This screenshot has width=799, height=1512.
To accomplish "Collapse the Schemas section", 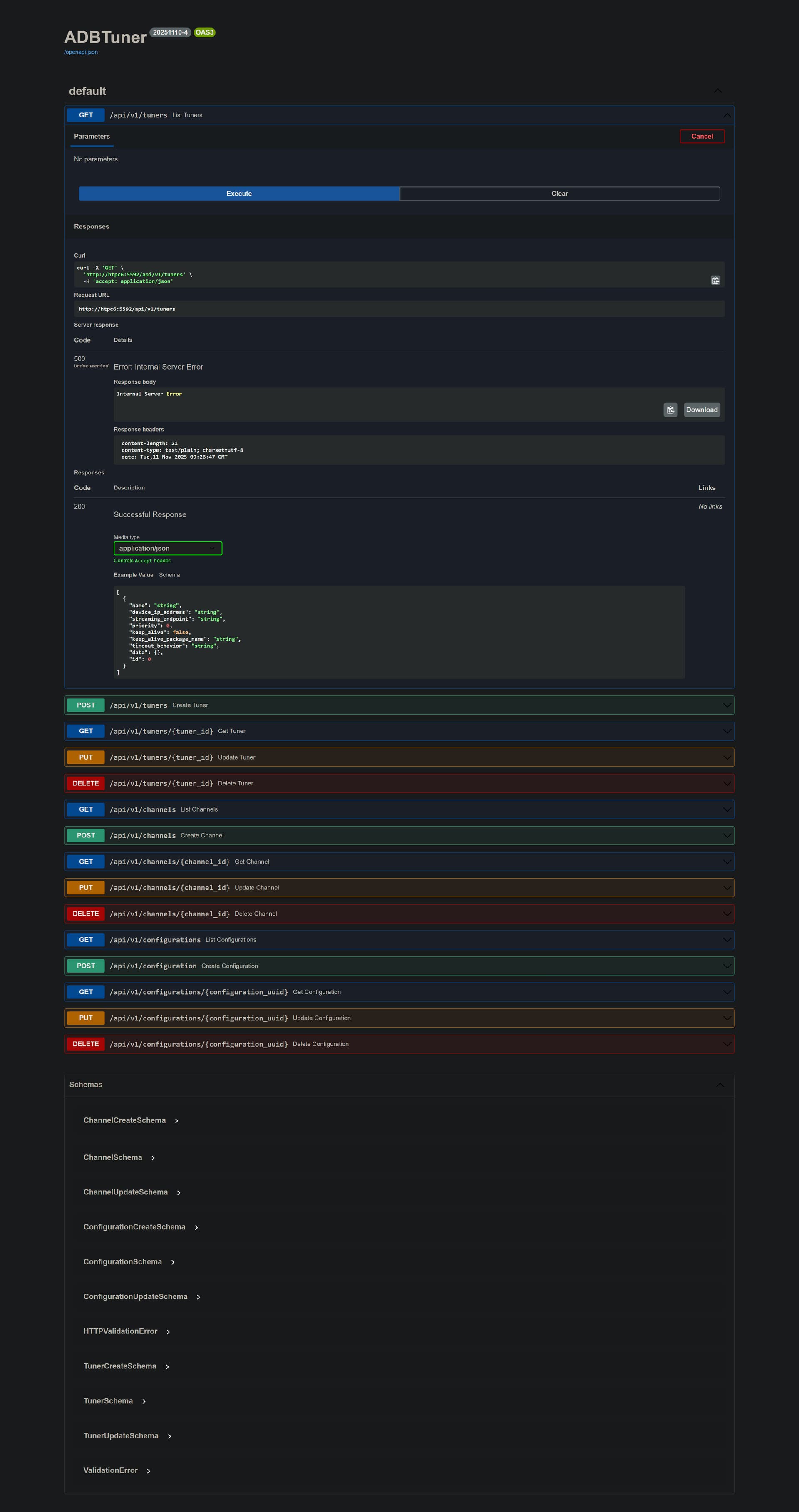I will tap(720, 1085).
